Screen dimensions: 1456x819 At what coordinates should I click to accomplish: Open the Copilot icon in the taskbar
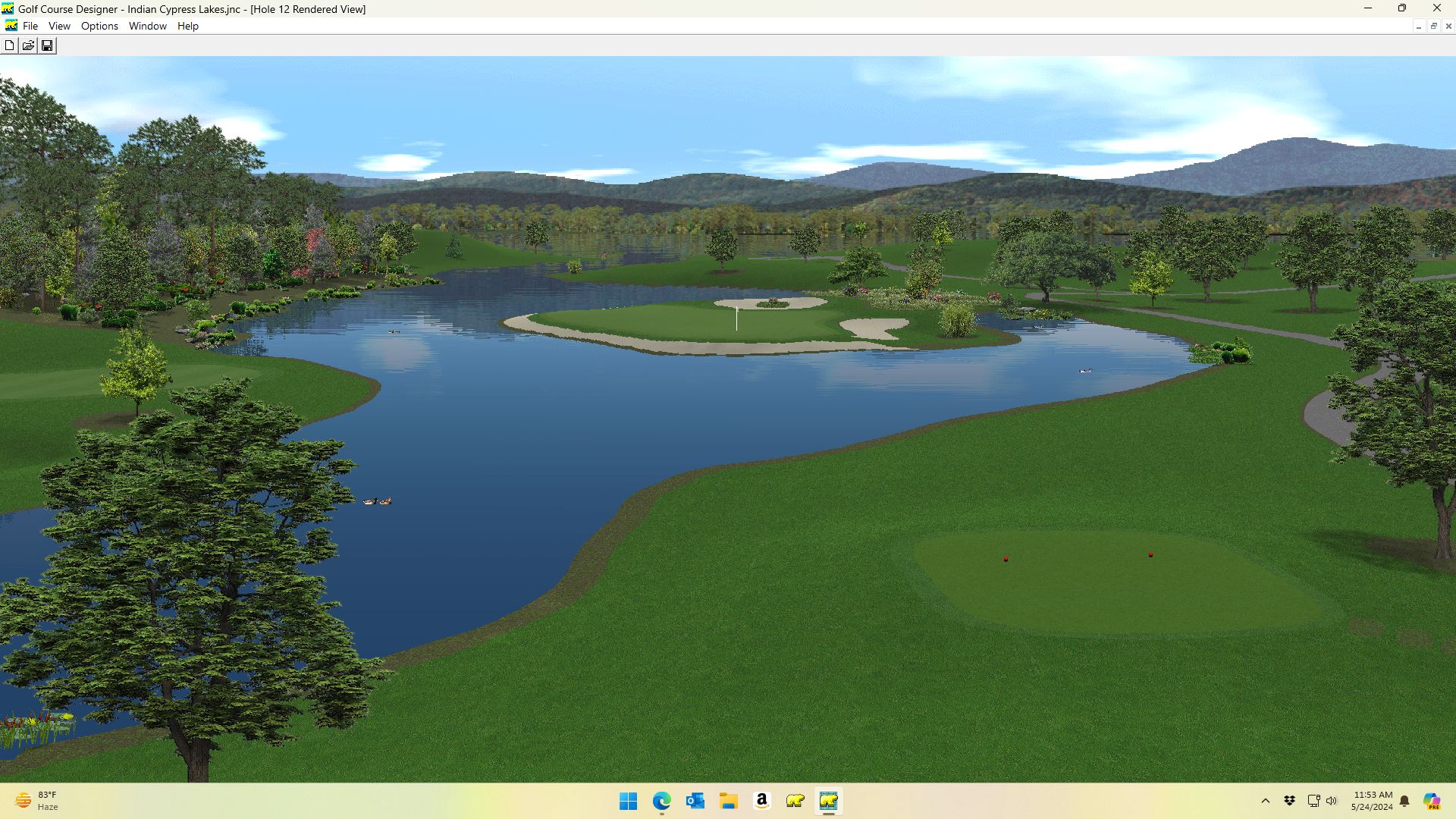pyautogui.click(x=1432, y=801)
